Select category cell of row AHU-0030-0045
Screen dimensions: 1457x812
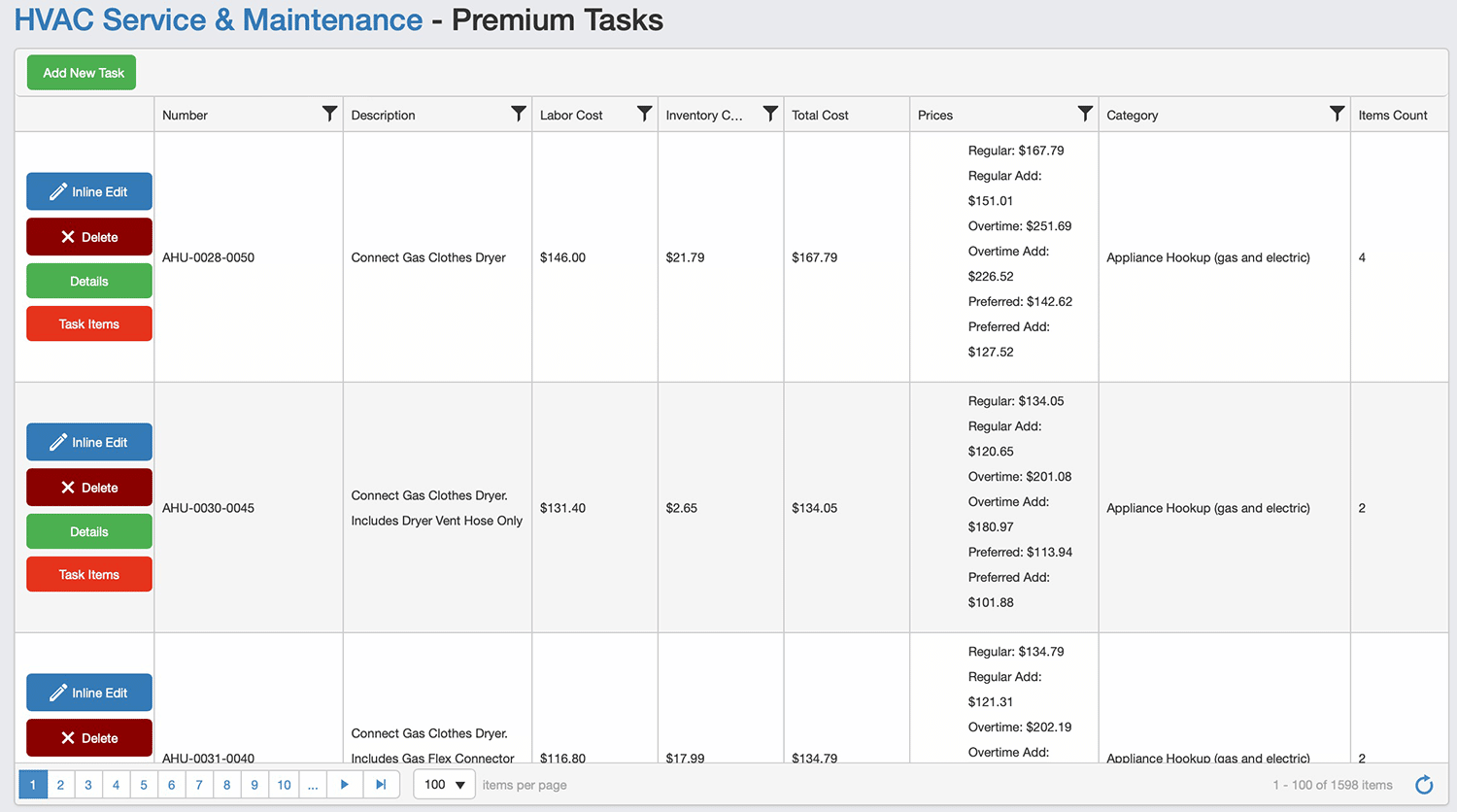pyautogui.click(x=1224, y=508)
